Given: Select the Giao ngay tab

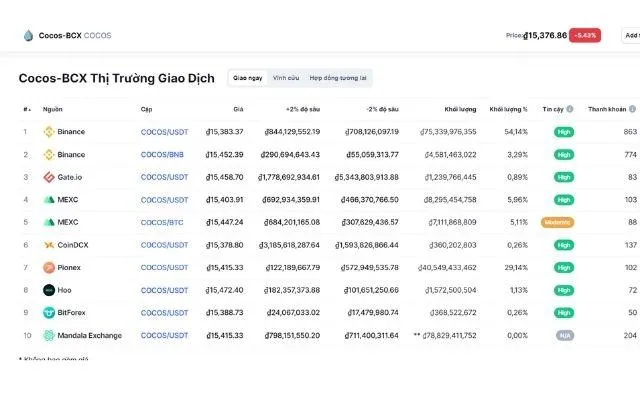Looking at the screenshot, I should [248, 78].
